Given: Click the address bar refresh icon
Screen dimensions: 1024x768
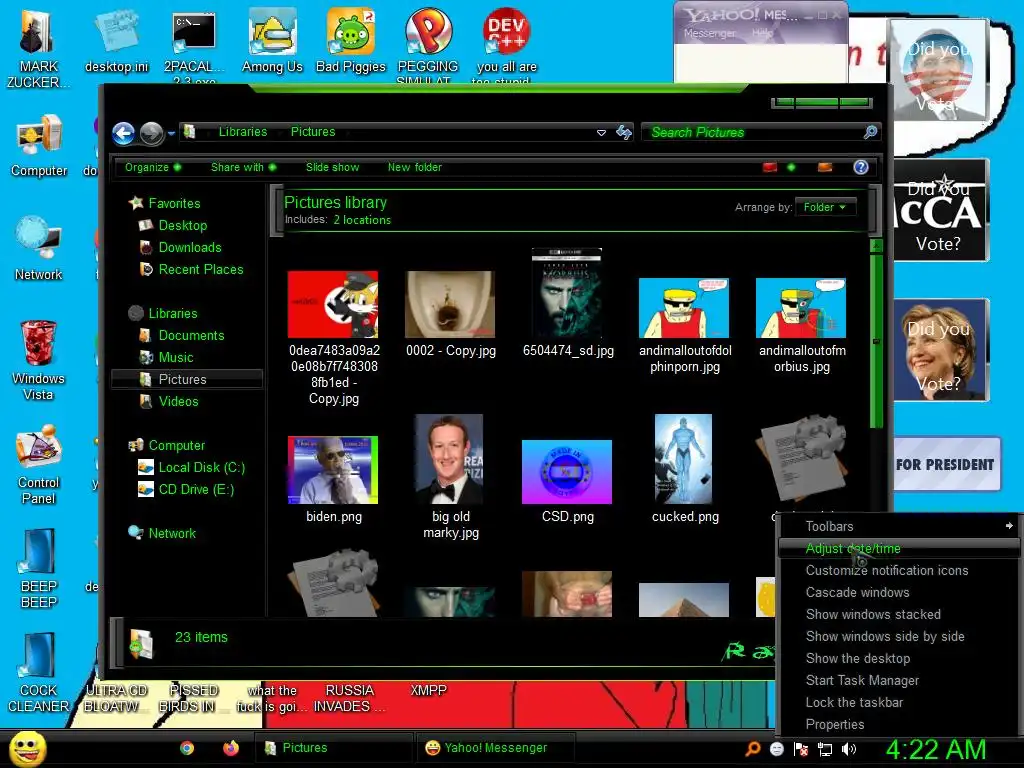Looking at the screenshot, I should [x=624, y=133].
